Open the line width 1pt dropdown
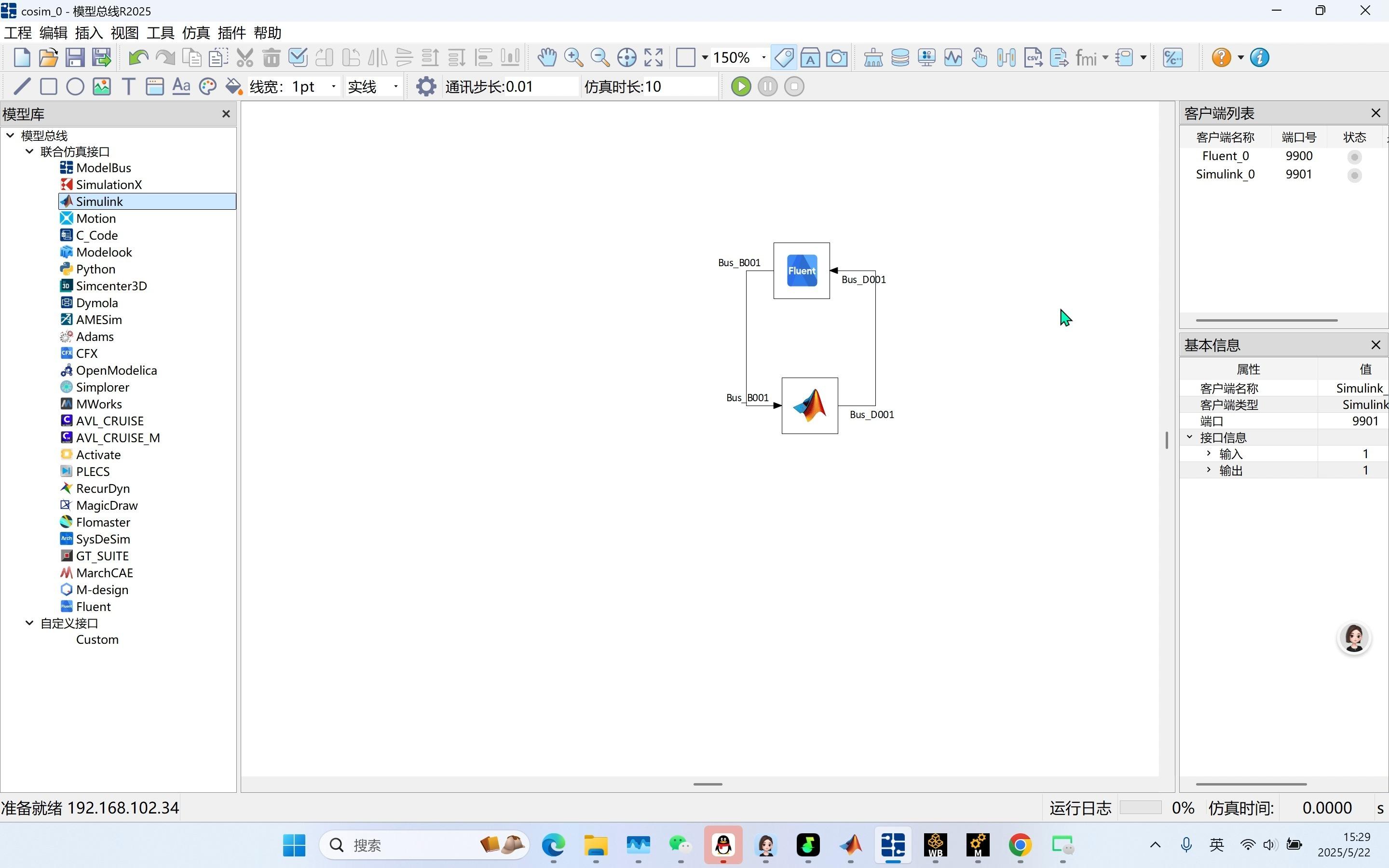The height and width of the screenshot is (868, 1389). coord(333,87)
